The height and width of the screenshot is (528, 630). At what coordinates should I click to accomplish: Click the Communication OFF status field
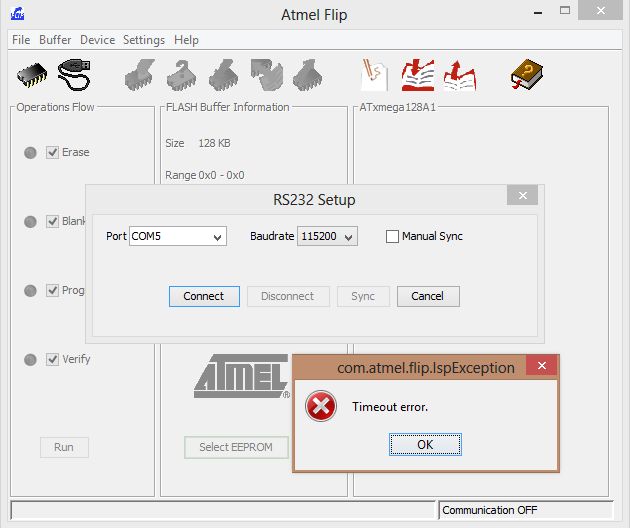526,510
